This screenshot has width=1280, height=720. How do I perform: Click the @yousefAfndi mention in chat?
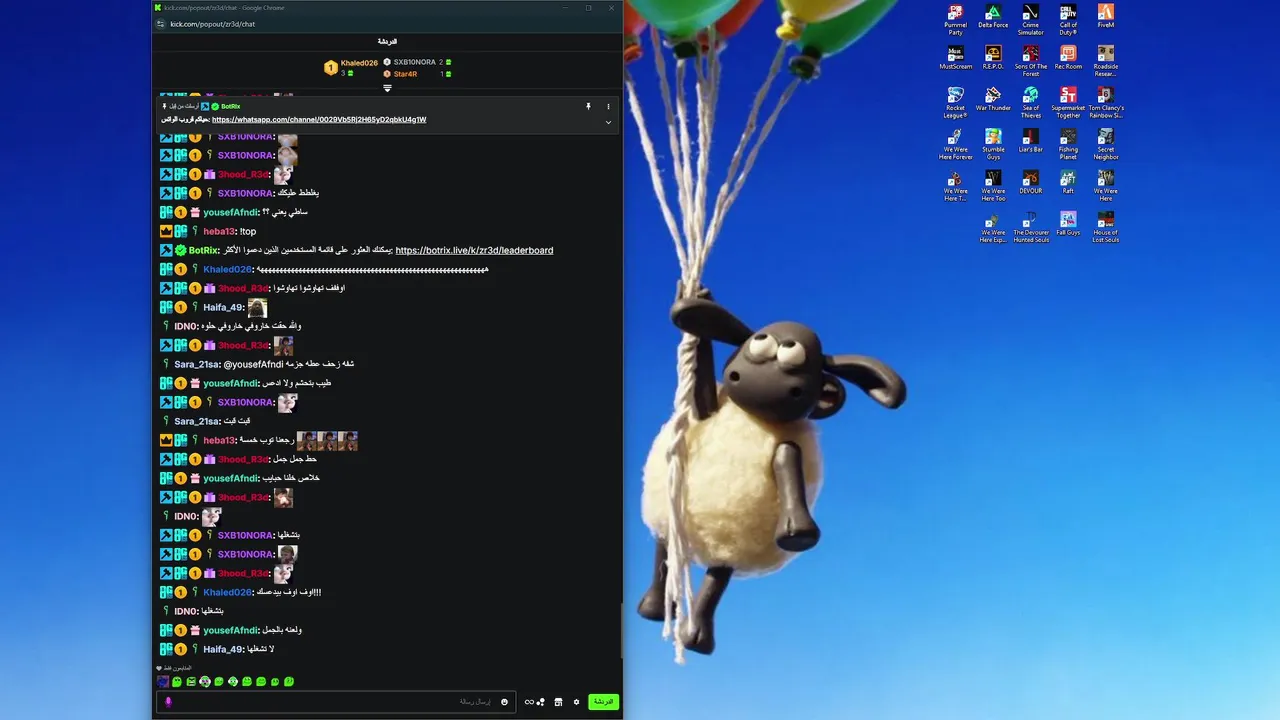click(254, 364)
